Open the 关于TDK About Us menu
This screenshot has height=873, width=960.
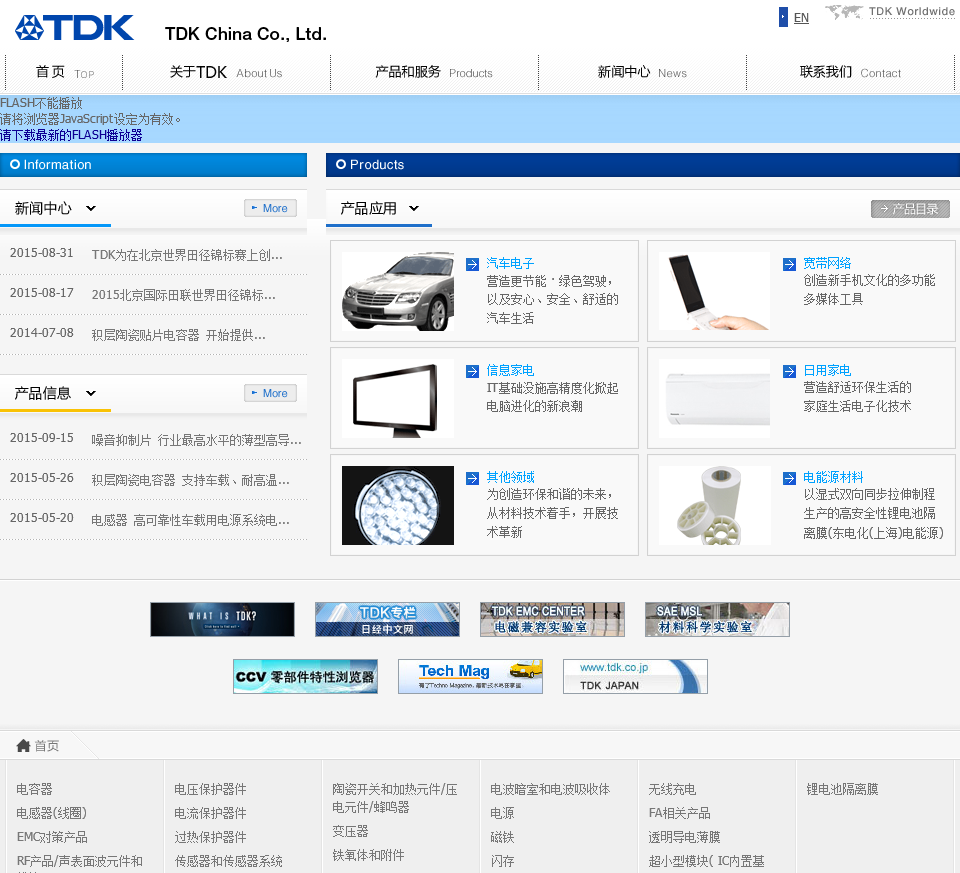click(x=226, y=72)
